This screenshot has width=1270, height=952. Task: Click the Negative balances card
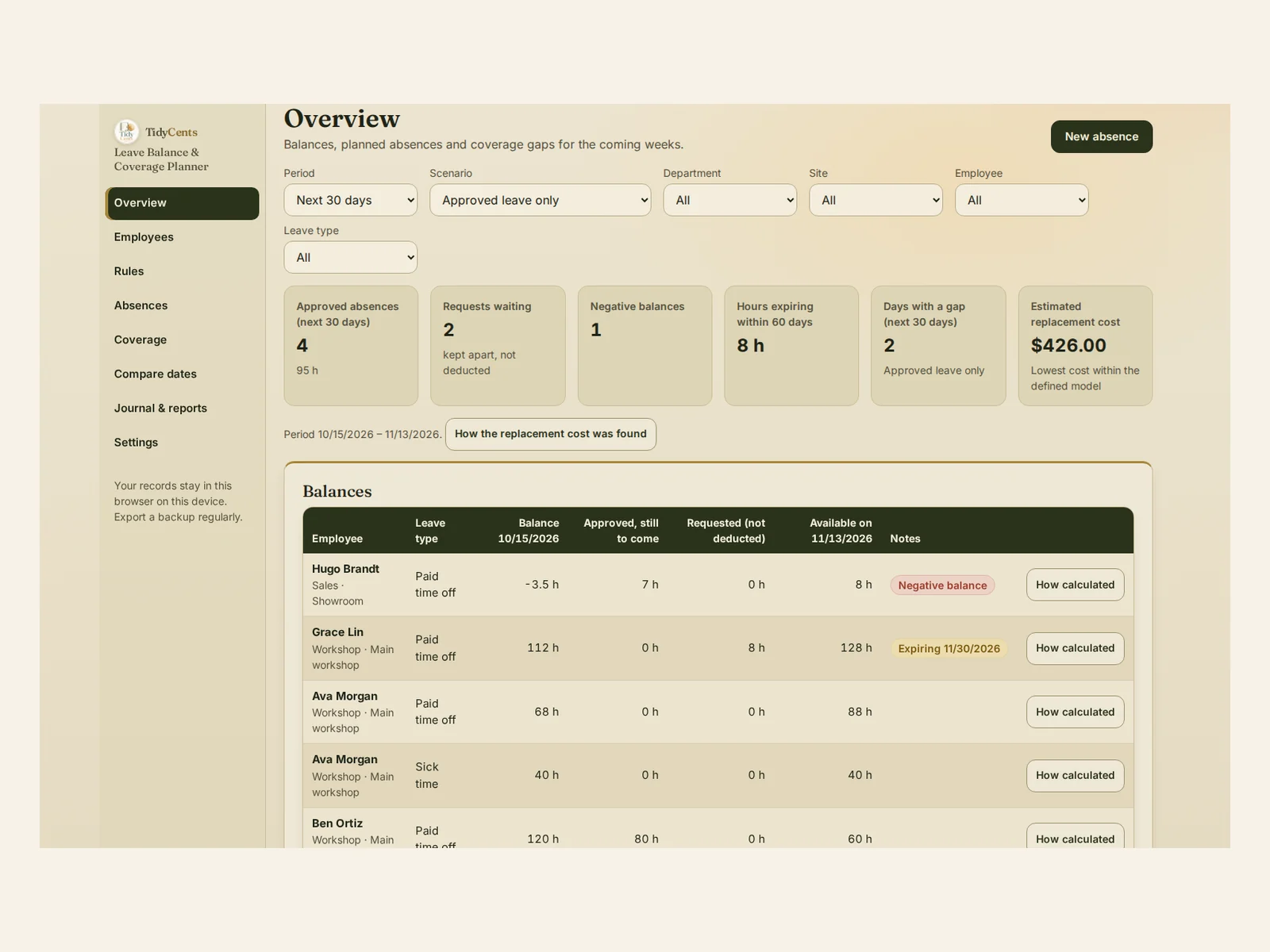[645, 346]
